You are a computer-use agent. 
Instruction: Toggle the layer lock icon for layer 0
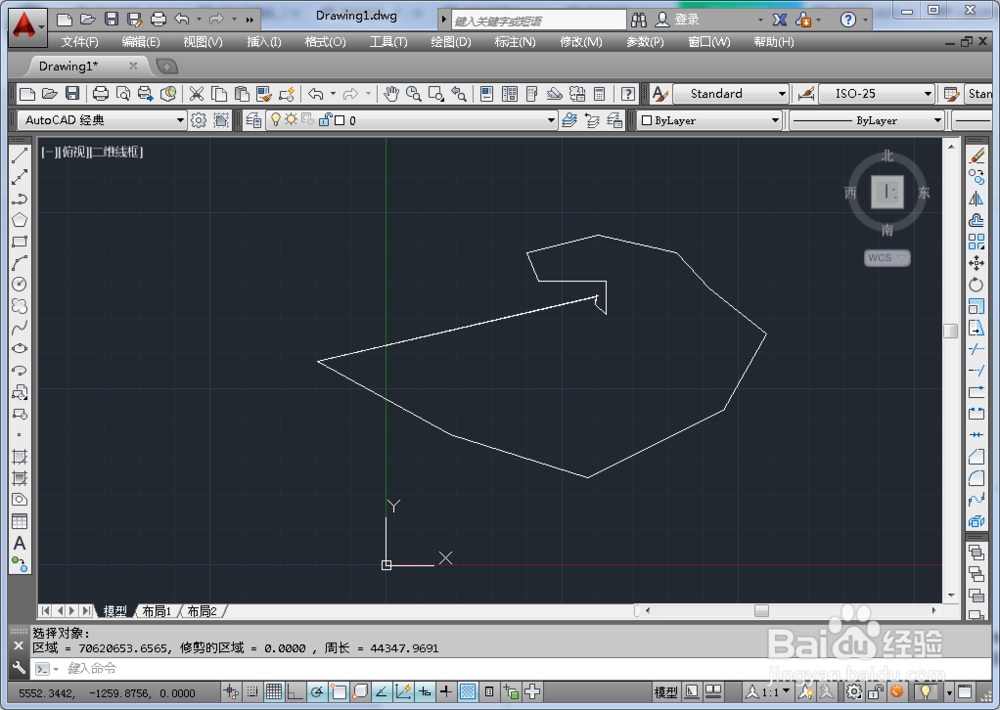pyautogui.click(x=325, y=120)
